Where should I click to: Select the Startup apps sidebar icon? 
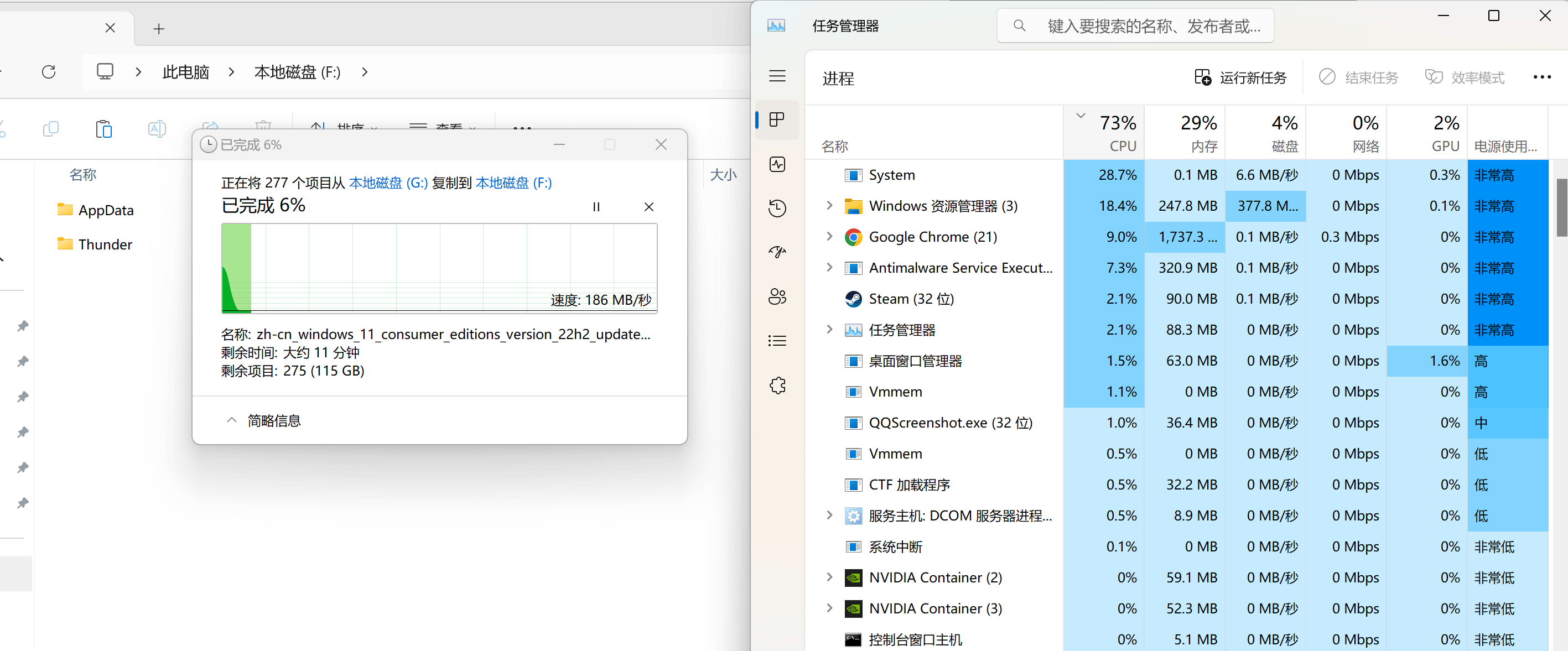click(x=777, y=251)
